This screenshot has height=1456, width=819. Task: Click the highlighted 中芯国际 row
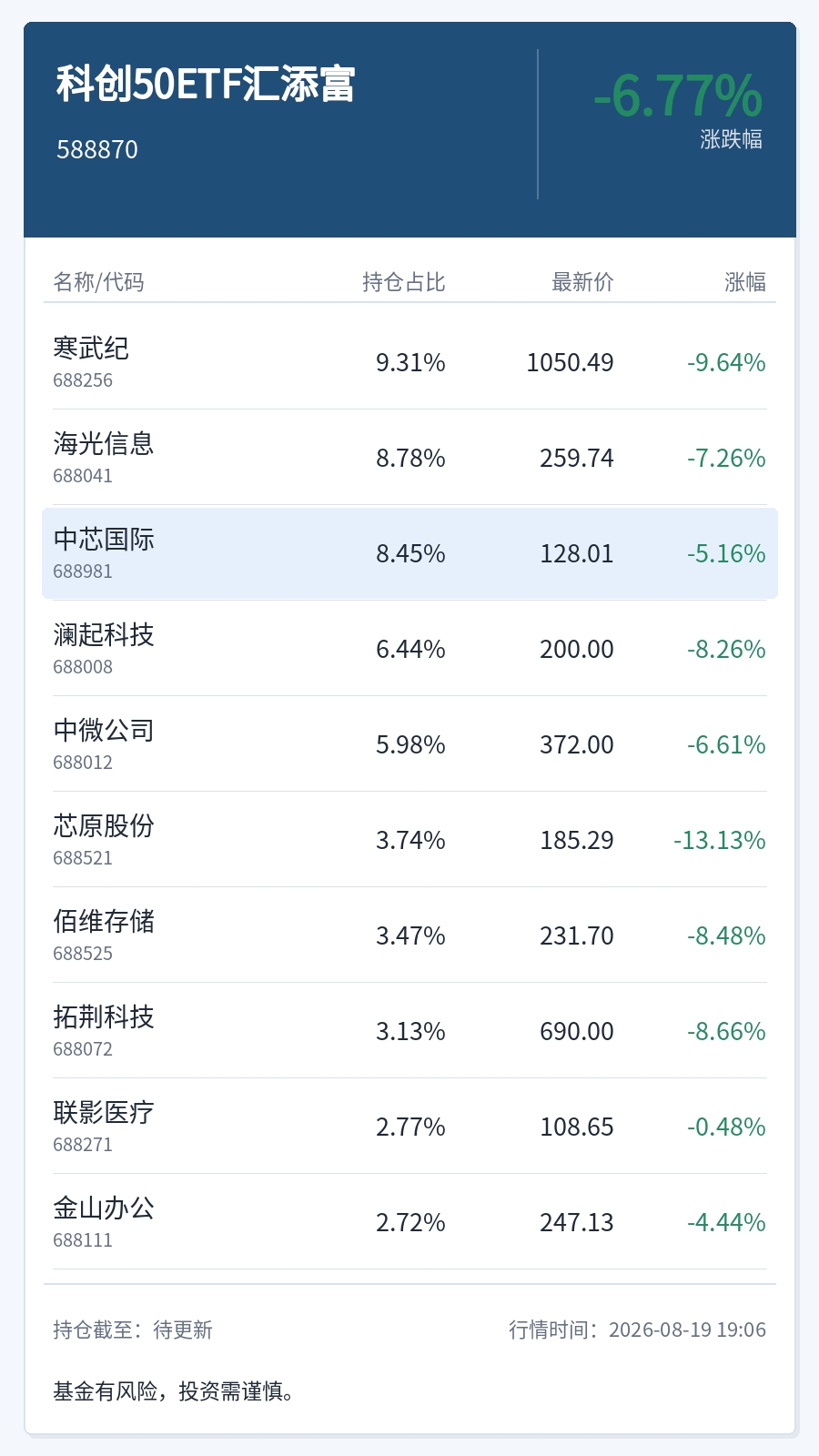409,553
